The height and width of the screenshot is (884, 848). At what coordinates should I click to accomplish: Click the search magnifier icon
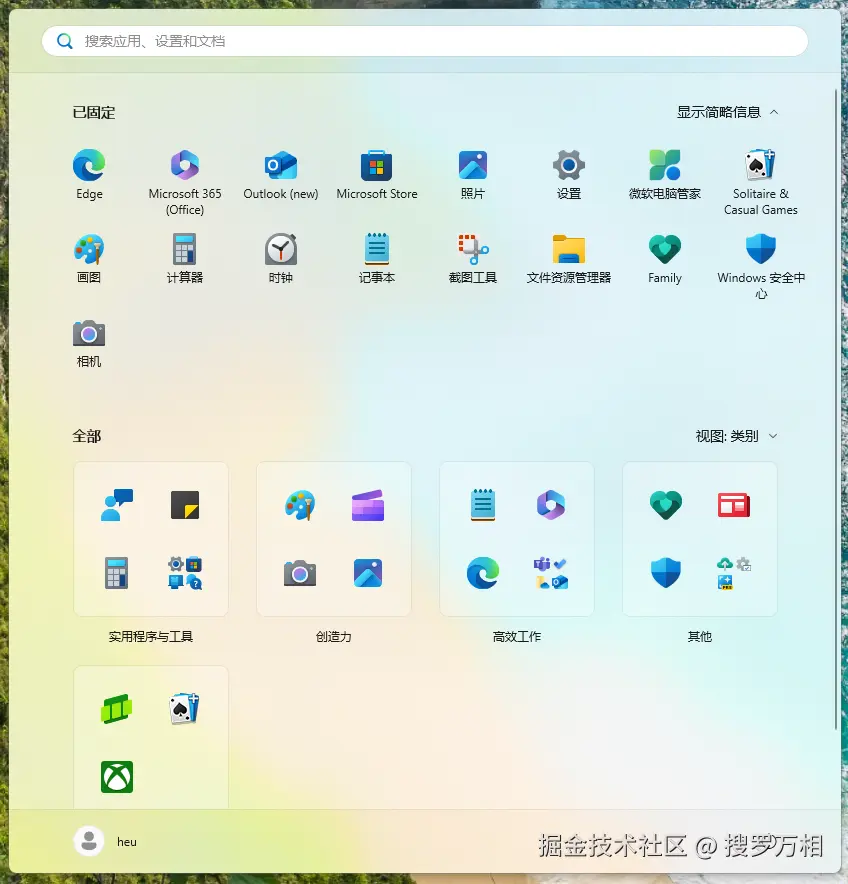(65, 41)
